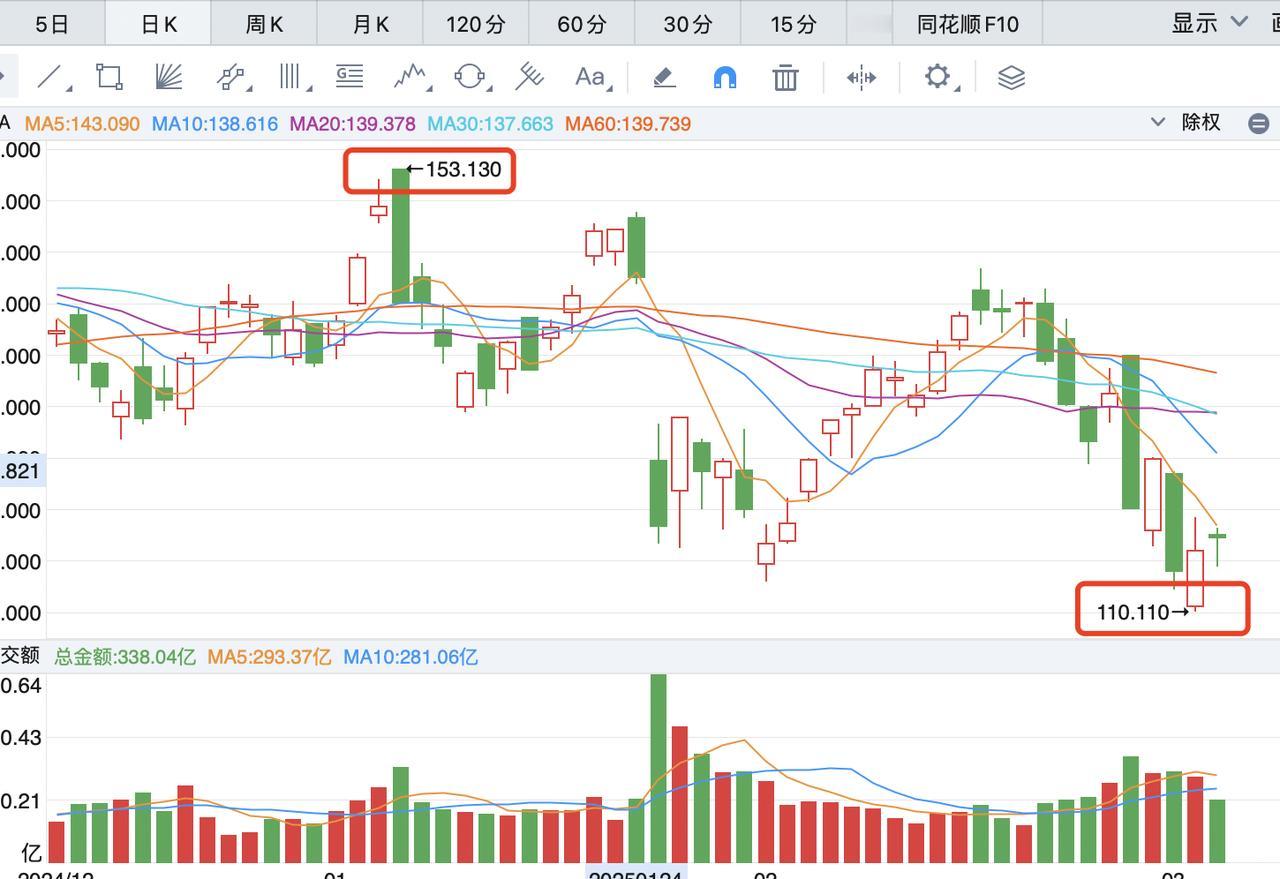Switch to the 5日 chart tab
The height and width of the screenshot is (879, 1280).
[52, 23]
